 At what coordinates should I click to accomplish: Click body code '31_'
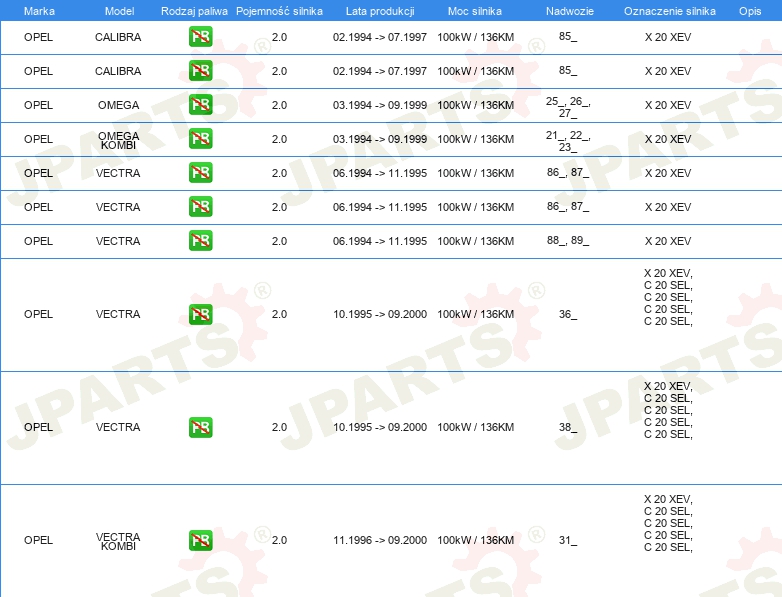(x=568, y=540)
